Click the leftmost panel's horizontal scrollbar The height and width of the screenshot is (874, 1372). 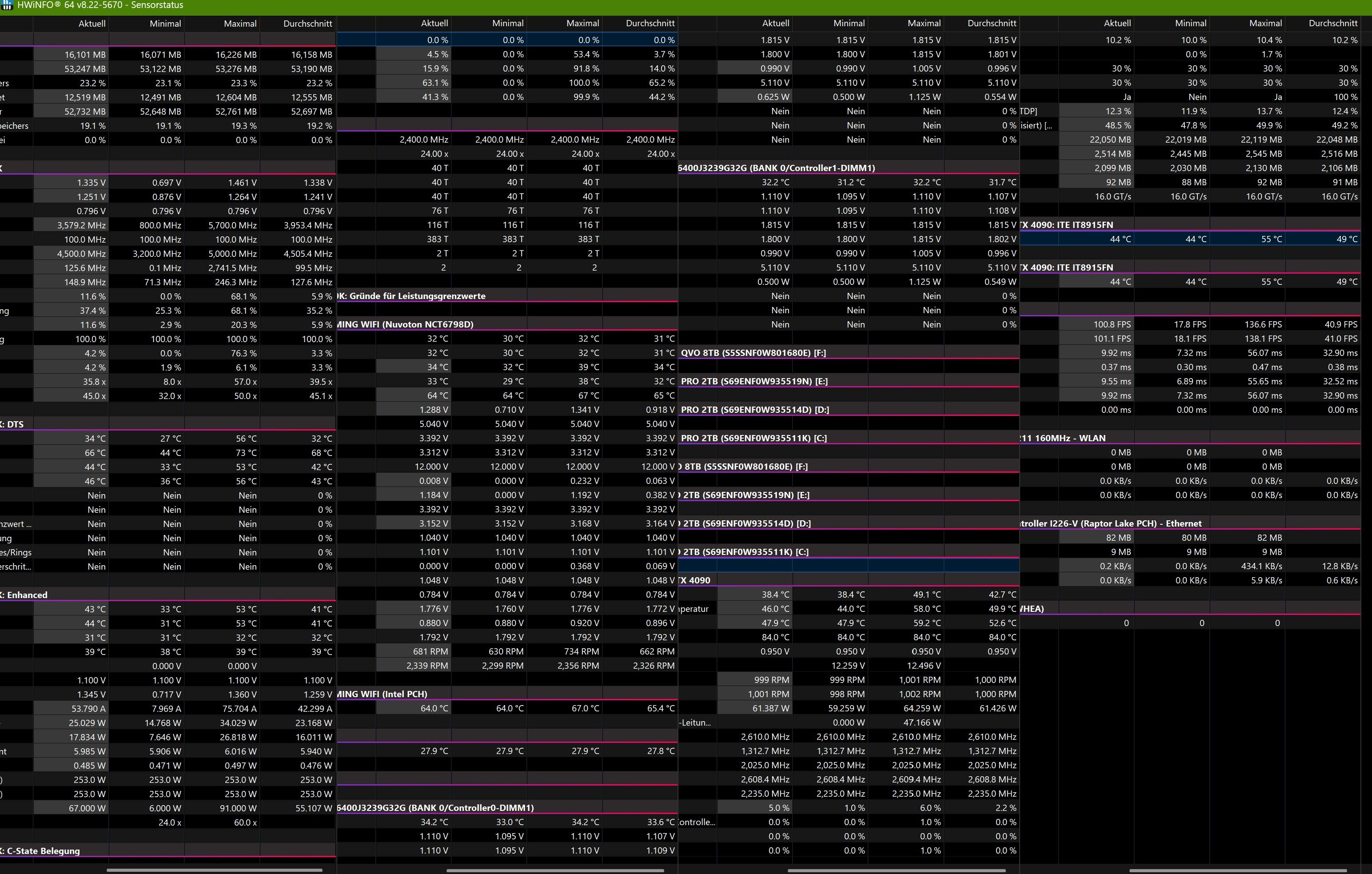(214, 870)
